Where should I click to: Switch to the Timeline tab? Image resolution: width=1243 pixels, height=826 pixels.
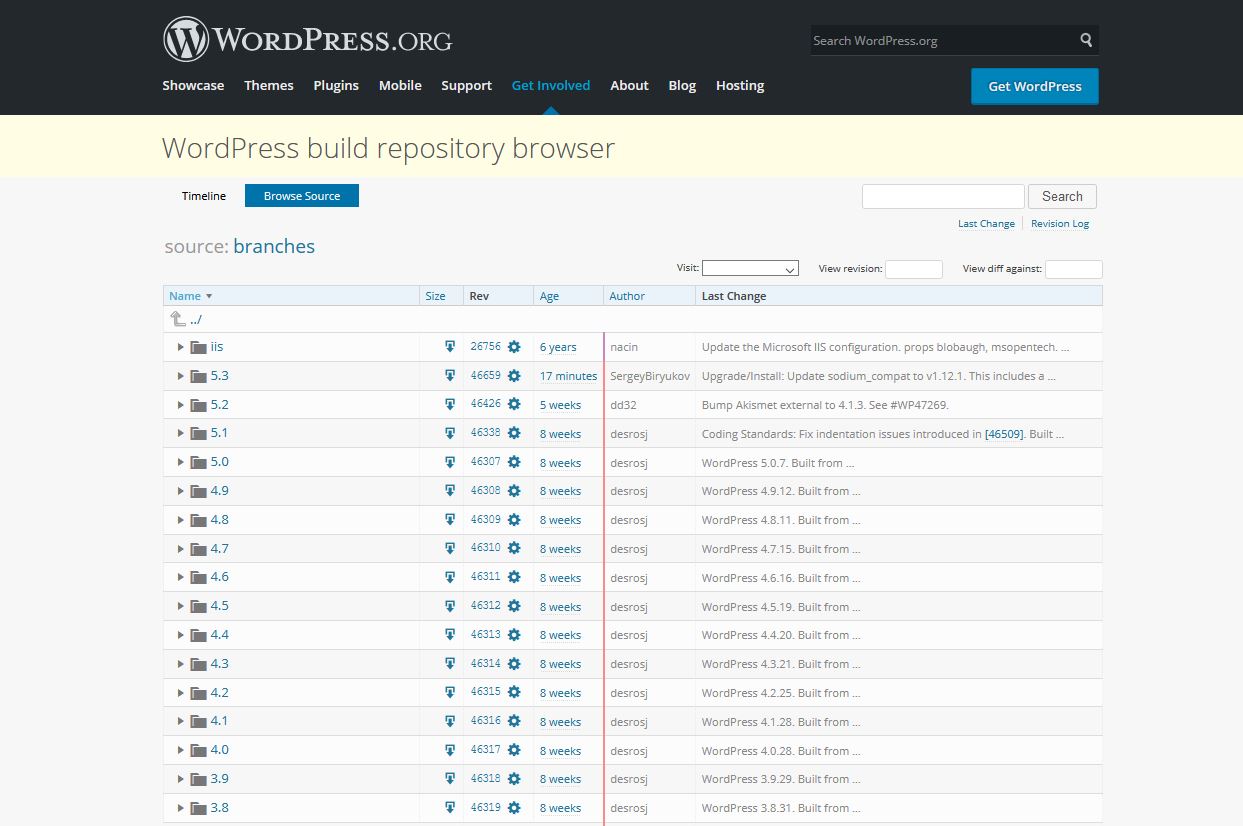click(x=204, y=196)
